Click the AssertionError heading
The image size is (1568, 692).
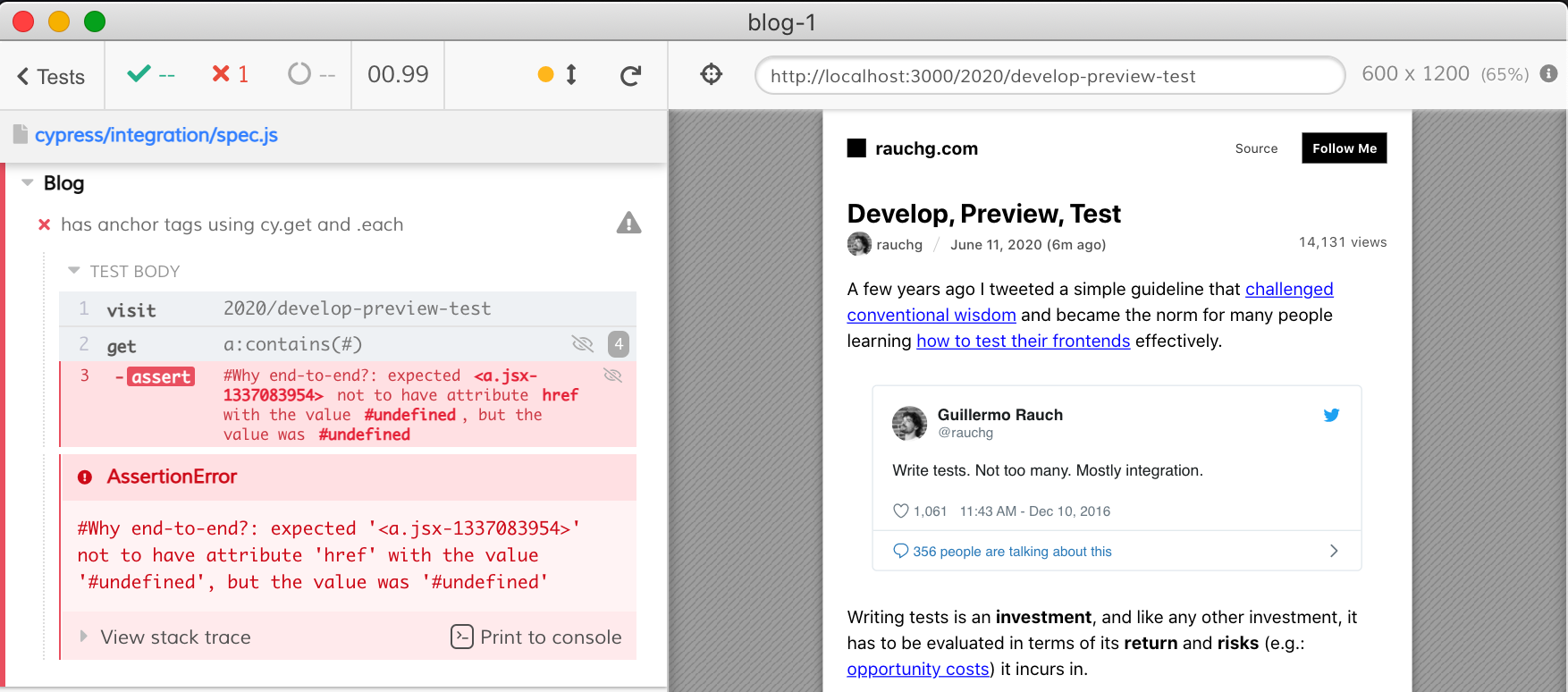(173, 477)
